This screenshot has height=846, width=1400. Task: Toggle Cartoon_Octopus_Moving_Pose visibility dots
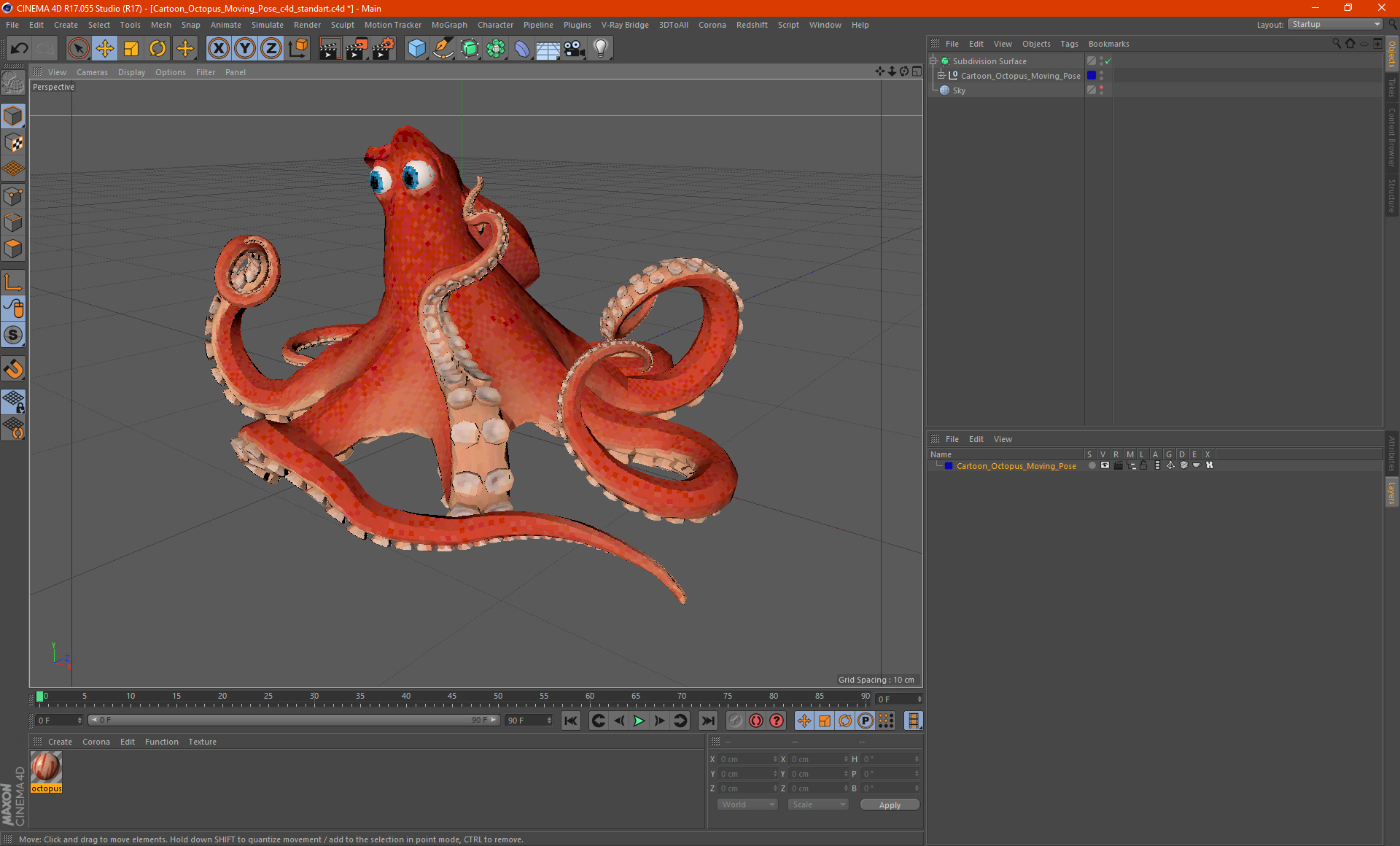[x=1101, y=76]
